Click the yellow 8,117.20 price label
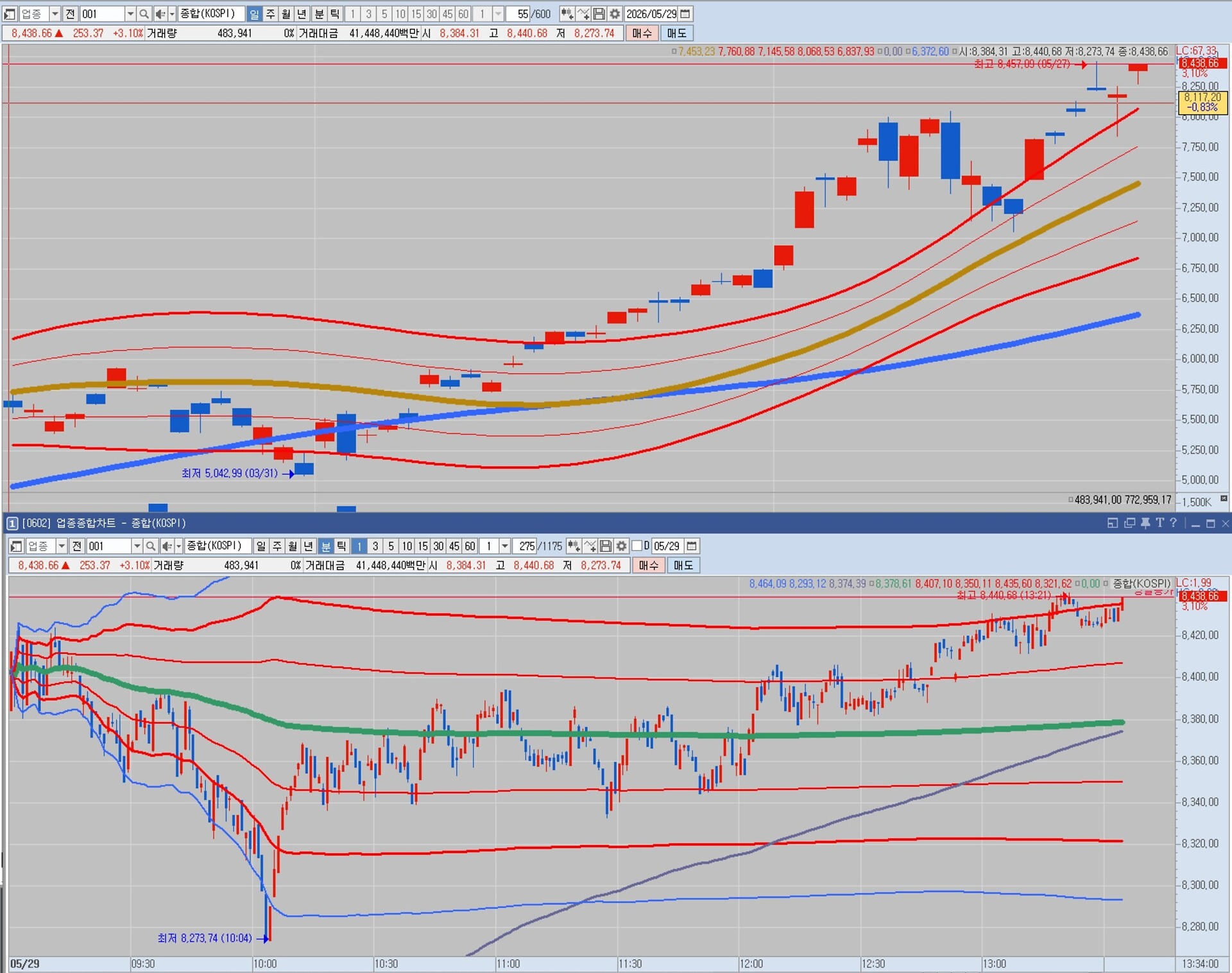Viewport: 1232px width, 973px height. 1202,103
